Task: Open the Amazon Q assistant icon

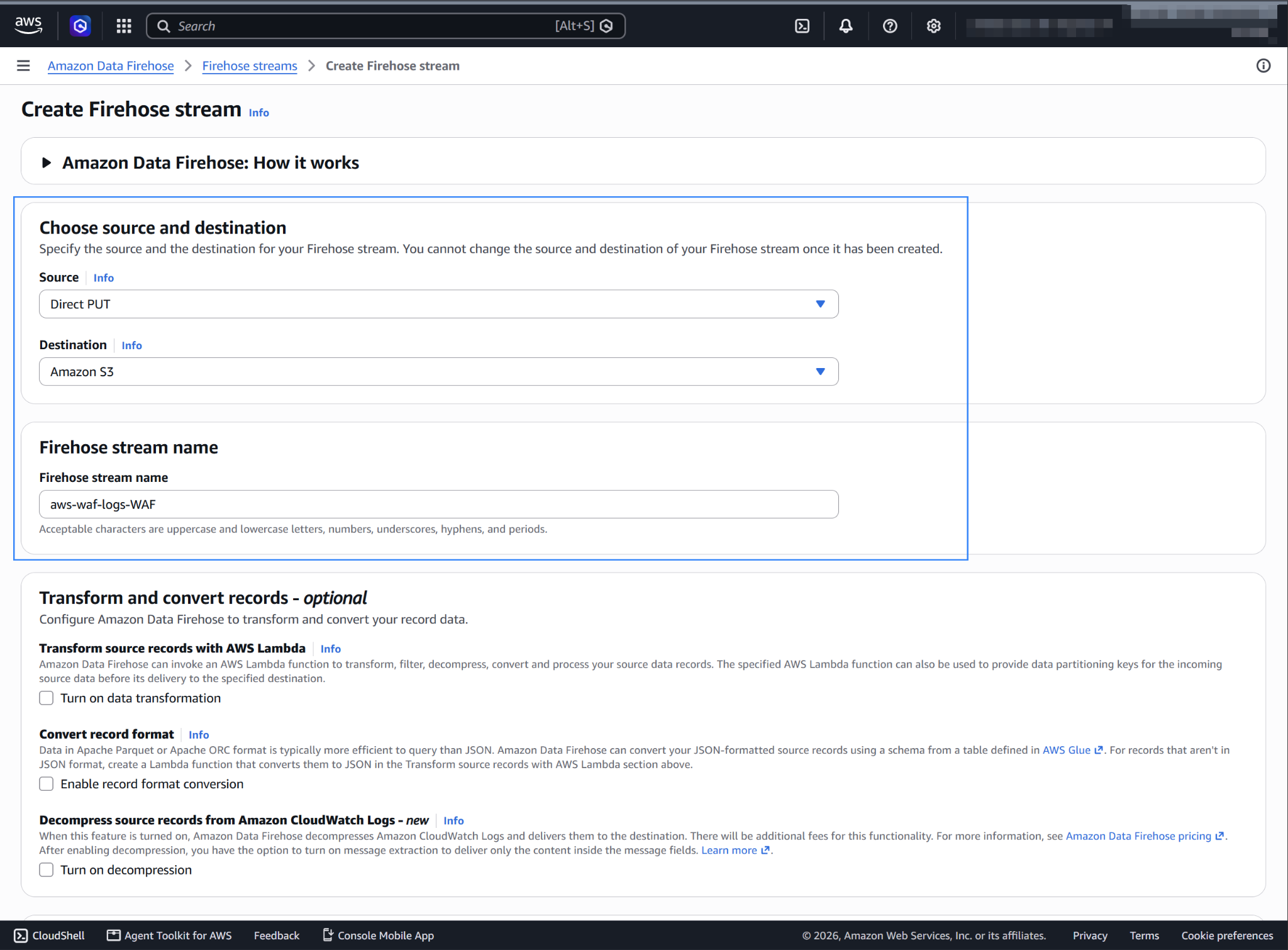Action: tap(80, 26)
